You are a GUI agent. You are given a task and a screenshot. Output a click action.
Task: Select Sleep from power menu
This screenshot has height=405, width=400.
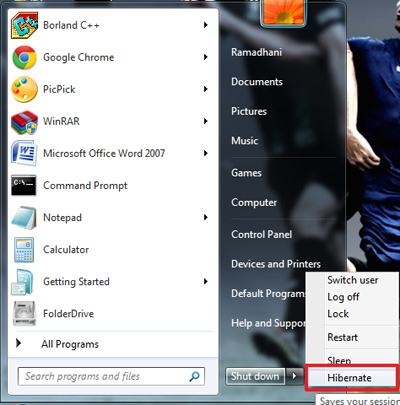(x=339, y=360)
